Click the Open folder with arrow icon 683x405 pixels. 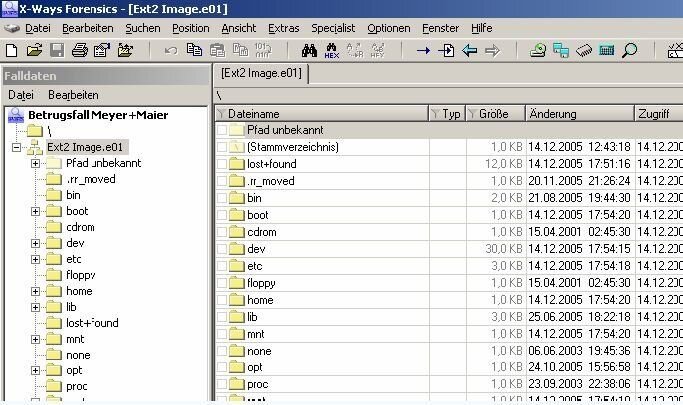point(125,51)
